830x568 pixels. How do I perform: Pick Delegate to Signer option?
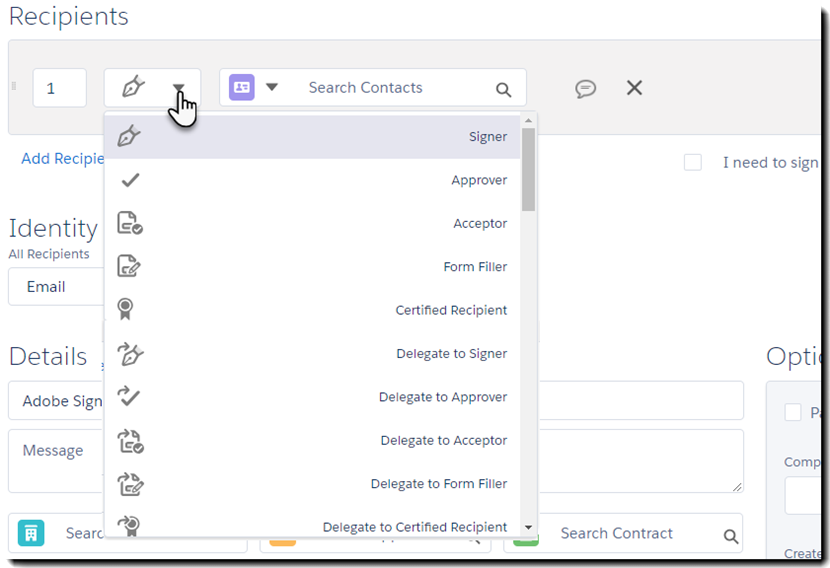pos(451,353)
